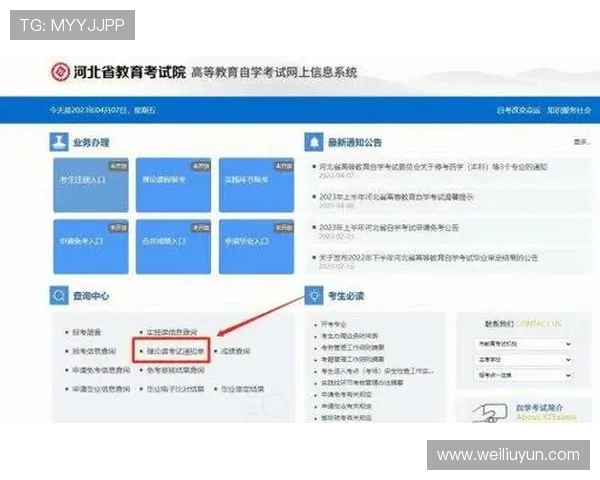Click the 业务办理 stamp icon
Screen dimensions: 600x480
click(x=59, y=142)
